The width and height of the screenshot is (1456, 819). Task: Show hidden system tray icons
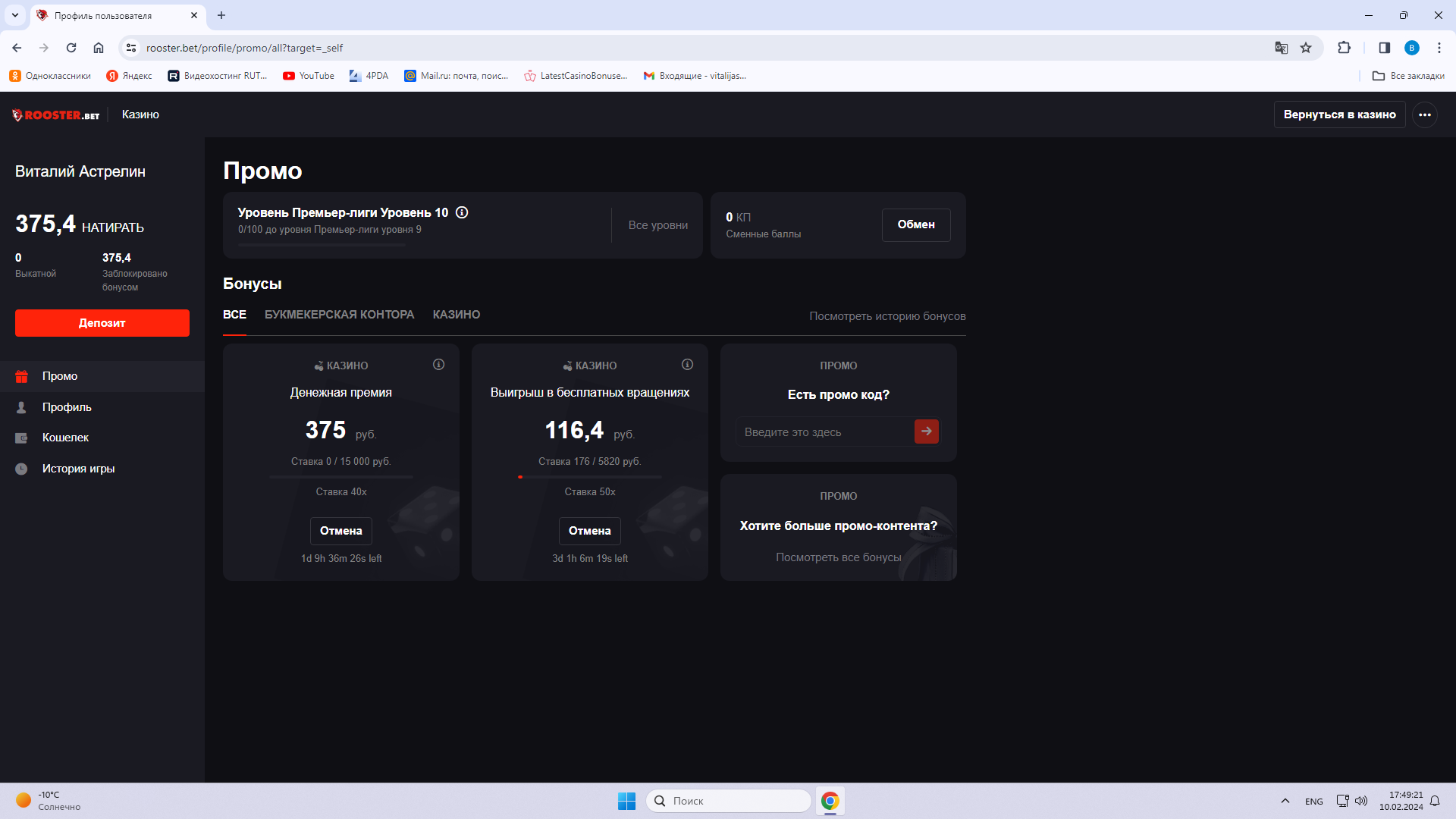tap(1285, 801)
